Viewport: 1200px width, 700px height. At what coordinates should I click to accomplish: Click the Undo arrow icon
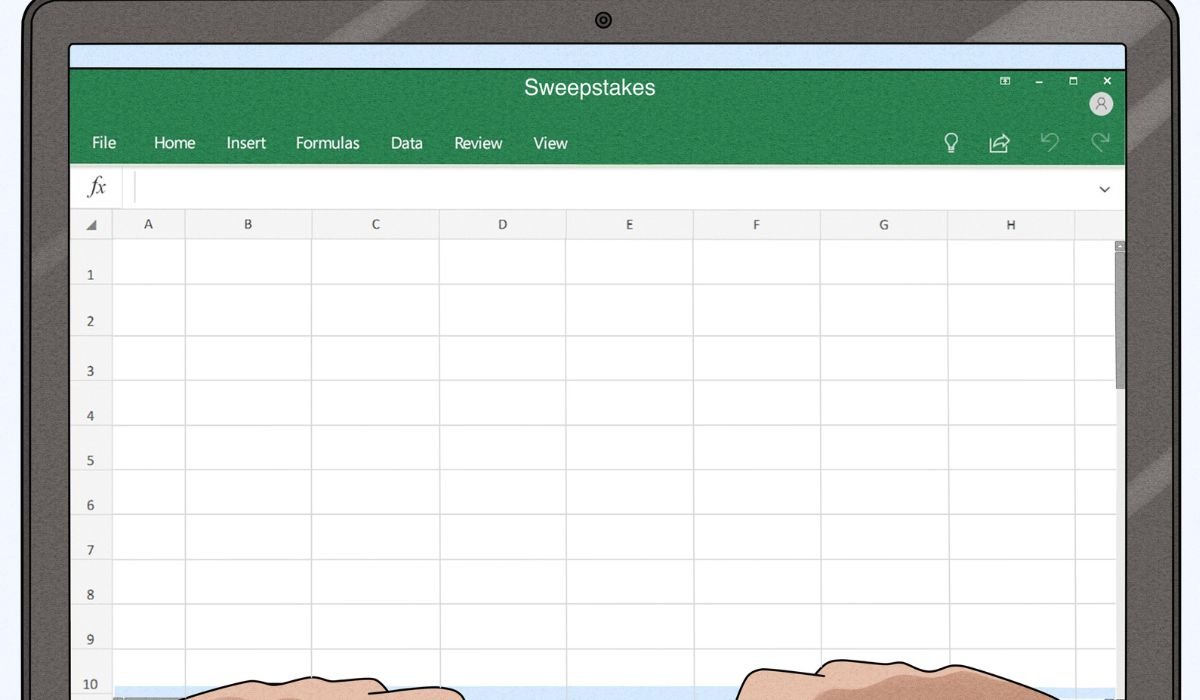[x=1049, y=142]
